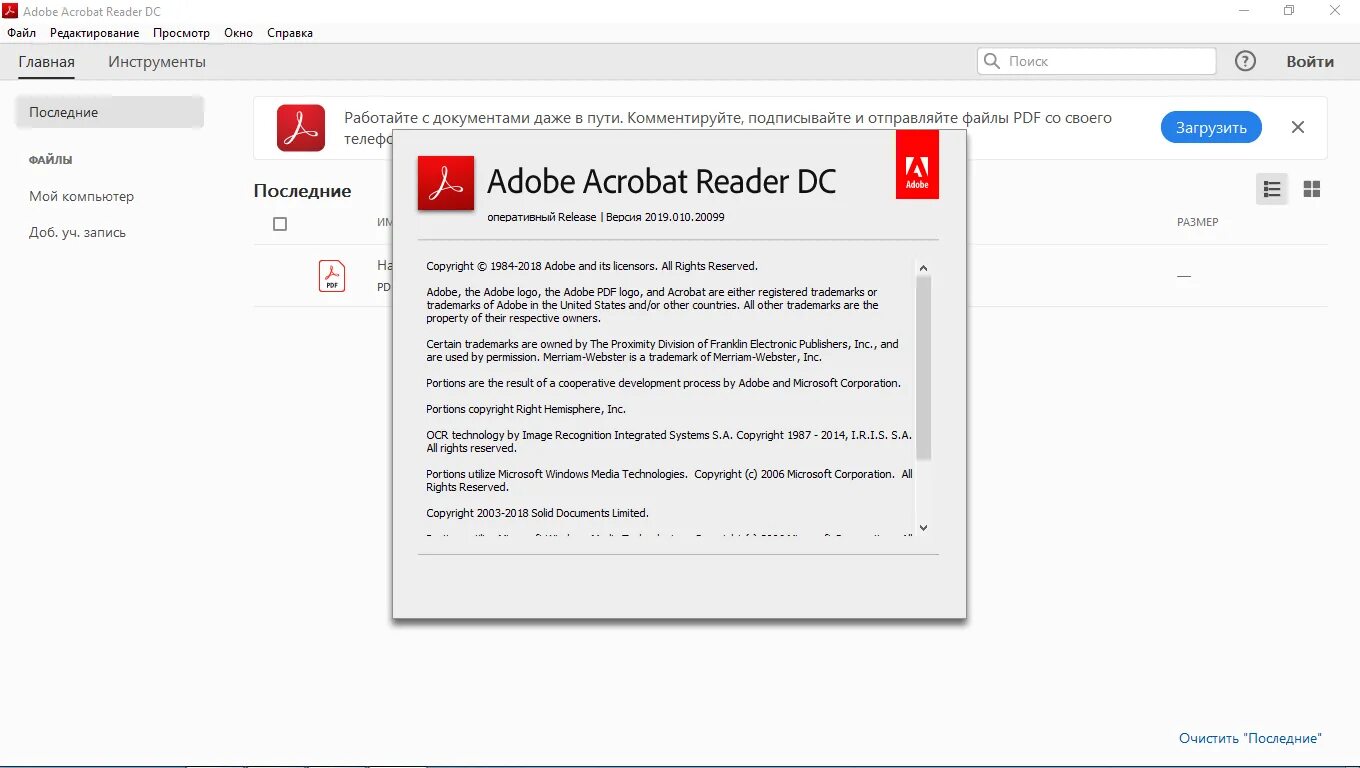Viewport: 1360px width, 768px height.
Task: Open Мой компьютер in the sidebar
Action: [81, 196]
